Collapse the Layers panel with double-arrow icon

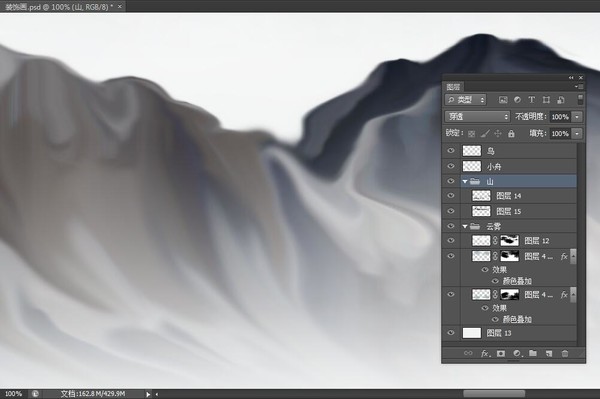(571, 78)
